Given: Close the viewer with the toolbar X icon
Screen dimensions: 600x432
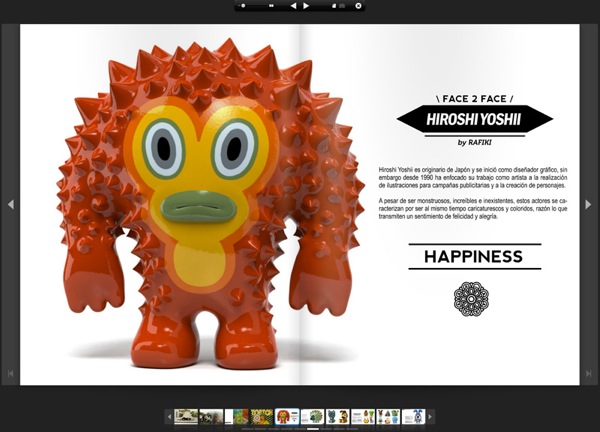Looking at the screenshot, I should (358, 6).
